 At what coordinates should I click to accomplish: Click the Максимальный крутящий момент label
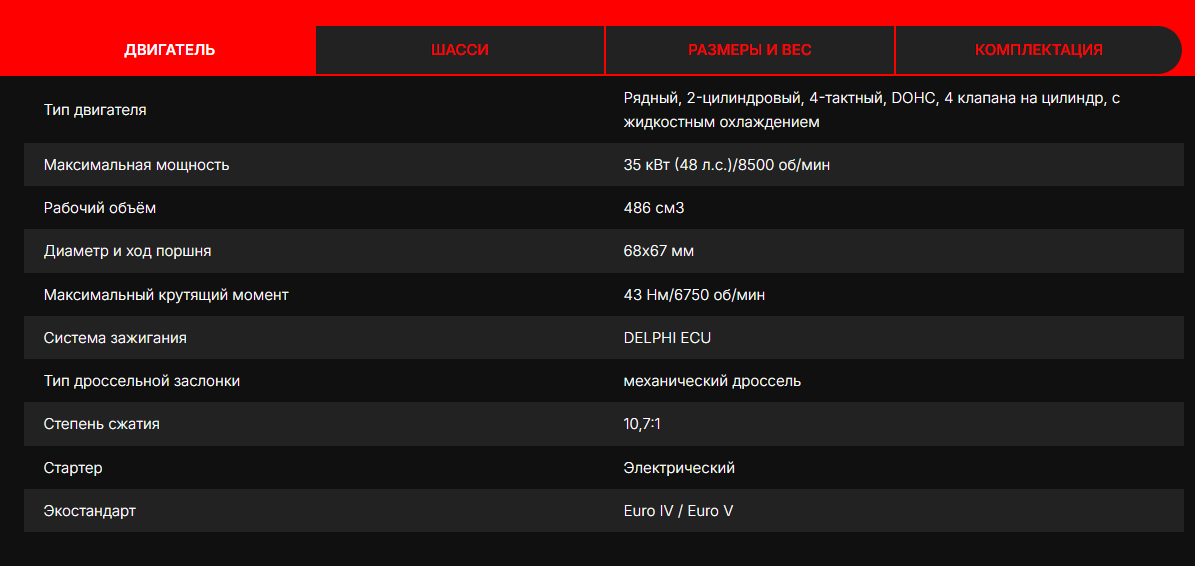166,295
